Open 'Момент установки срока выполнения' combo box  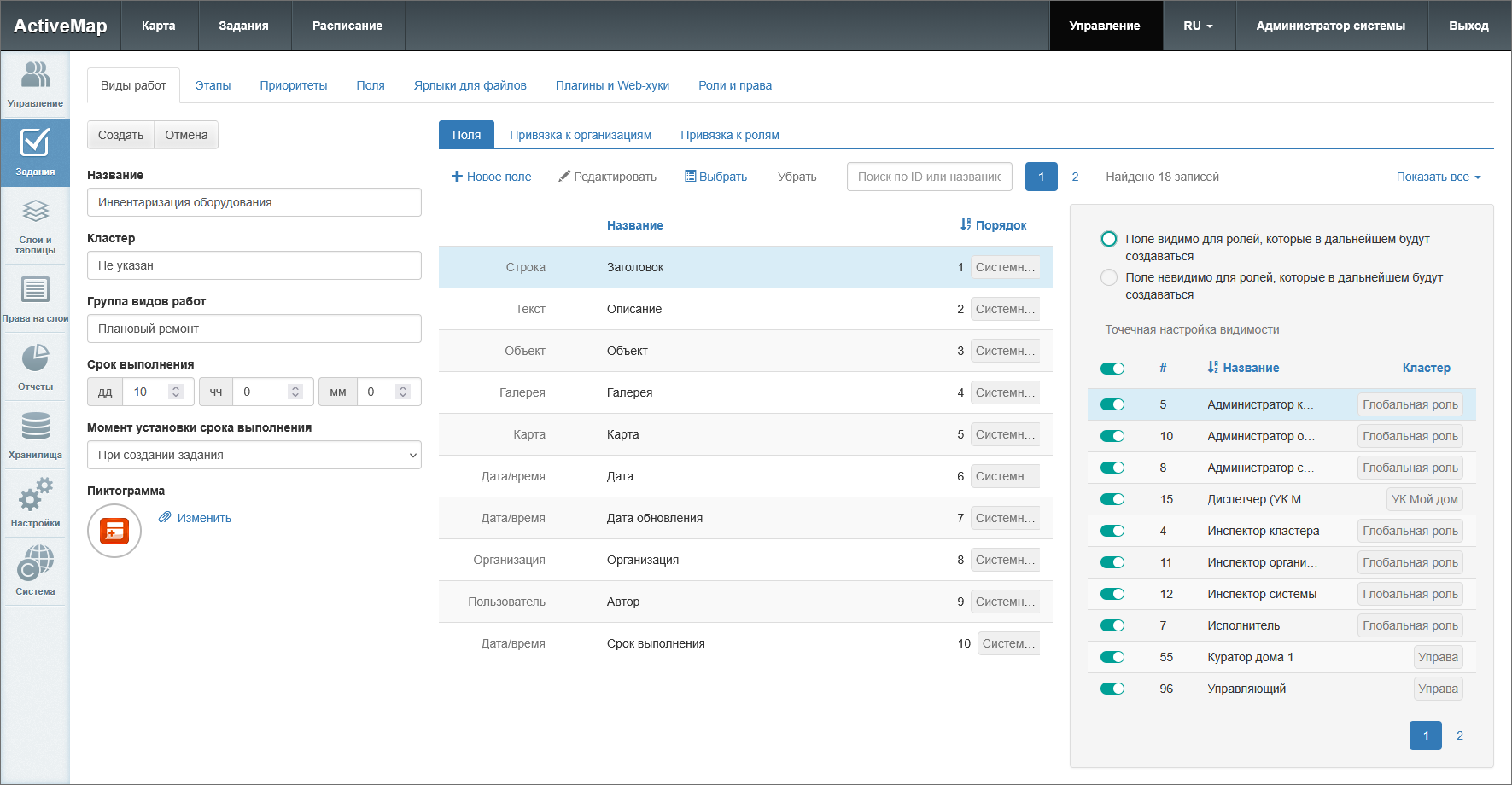click(x=254, y=455)
